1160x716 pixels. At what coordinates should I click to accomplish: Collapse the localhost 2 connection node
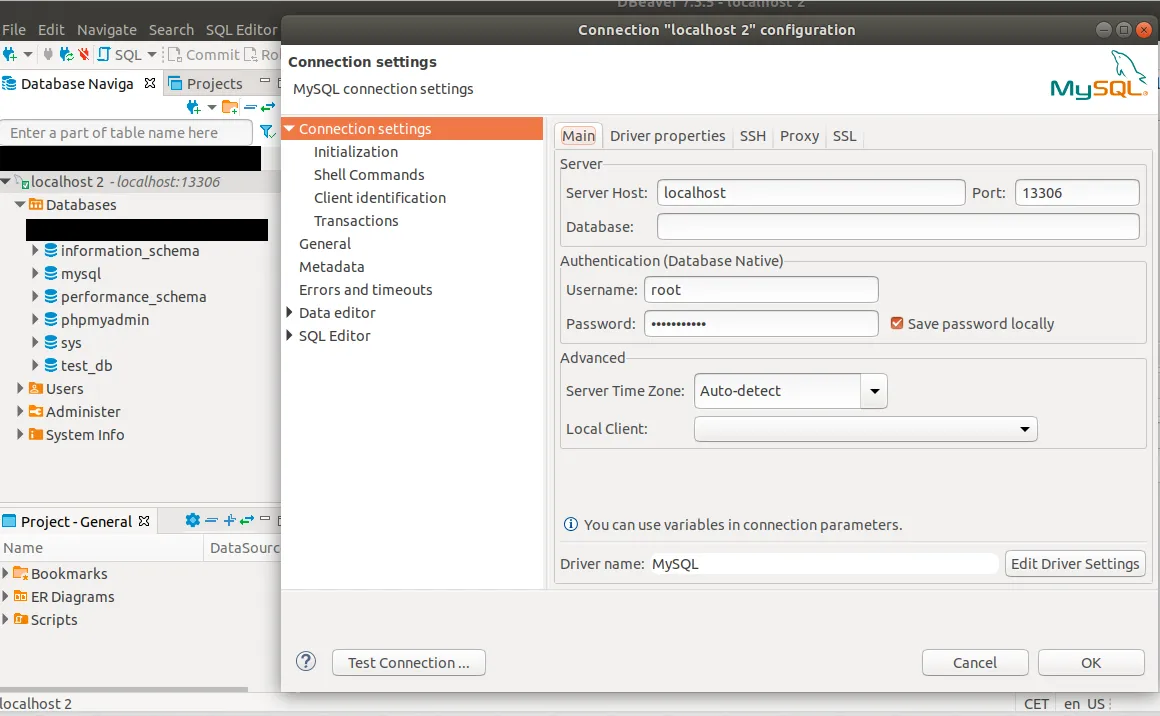pyautogui.click(x=6, y=181)
